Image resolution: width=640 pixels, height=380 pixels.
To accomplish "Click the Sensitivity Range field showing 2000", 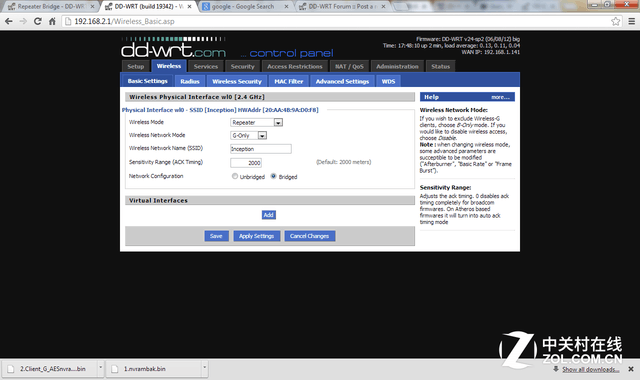I will coord(246,163).
